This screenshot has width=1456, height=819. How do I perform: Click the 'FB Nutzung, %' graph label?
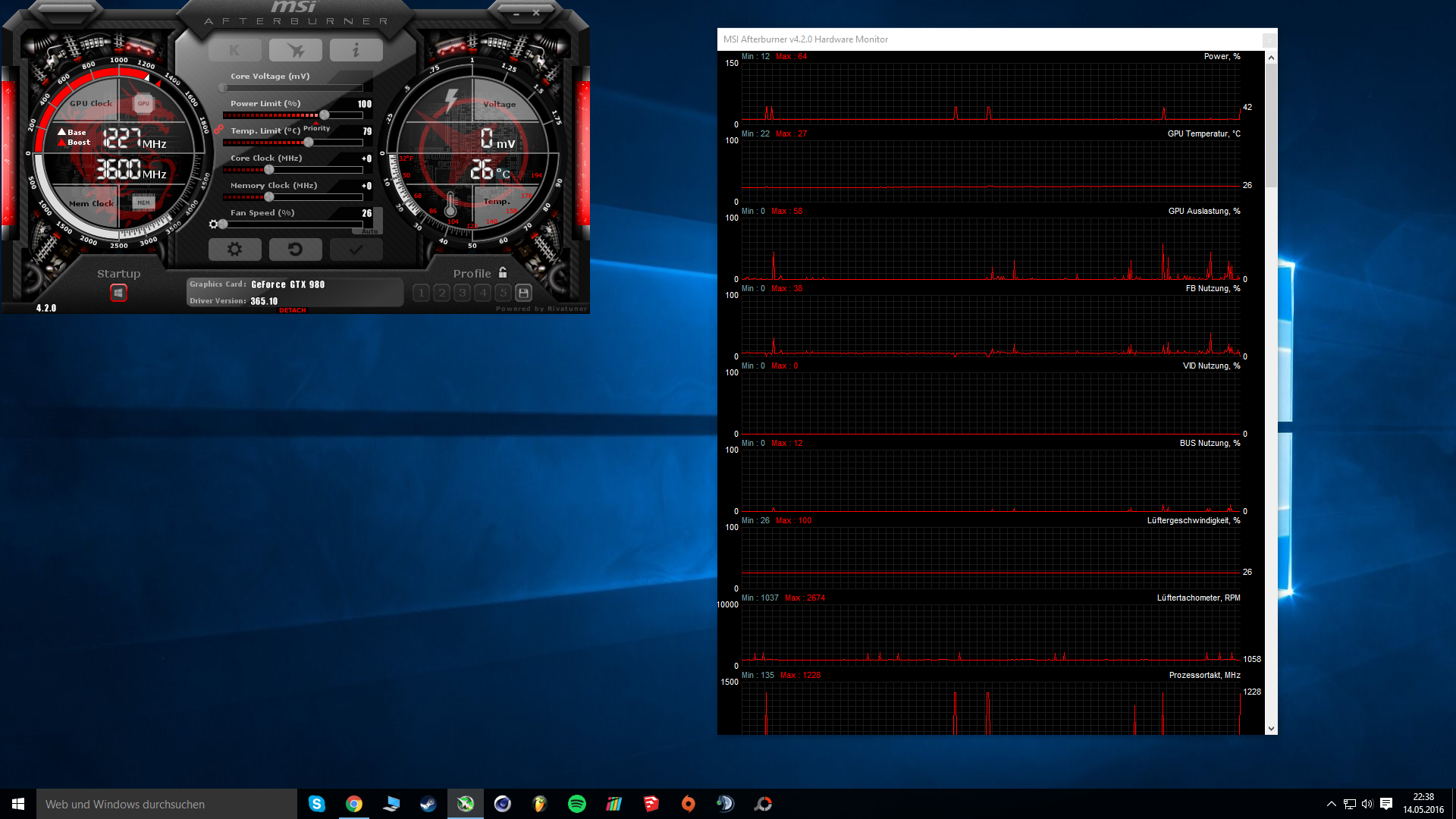coord(1213,289)
